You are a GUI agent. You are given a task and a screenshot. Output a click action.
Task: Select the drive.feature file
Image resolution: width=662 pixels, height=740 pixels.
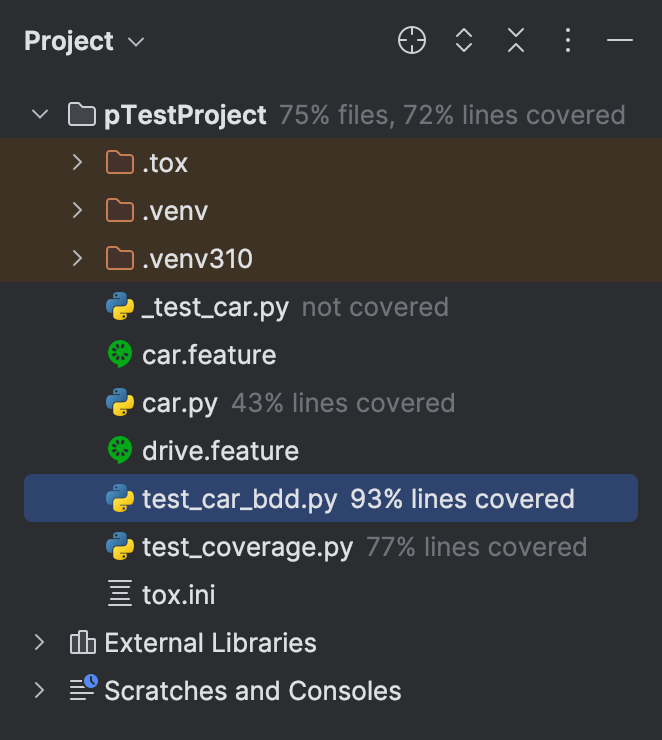220,451
